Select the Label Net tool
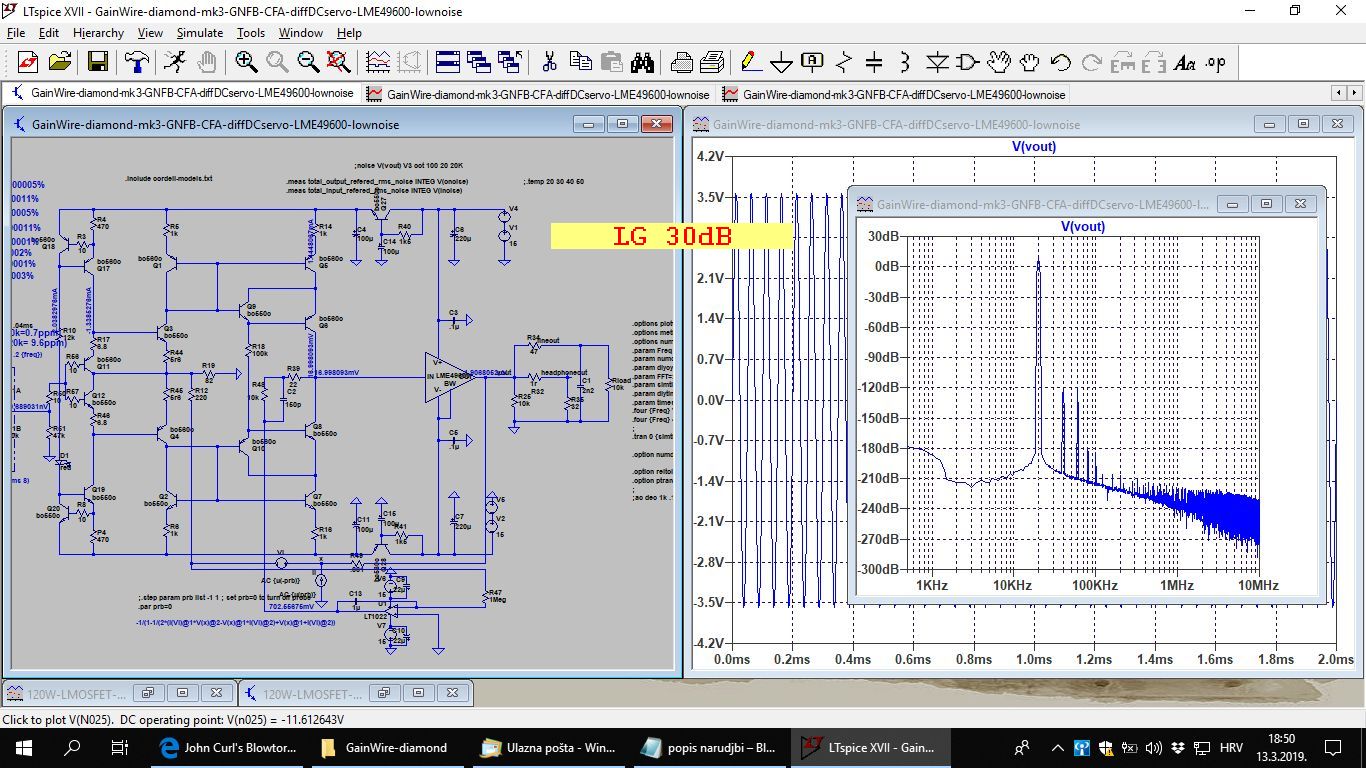The image size is (1366, 768). click(812, 62)
